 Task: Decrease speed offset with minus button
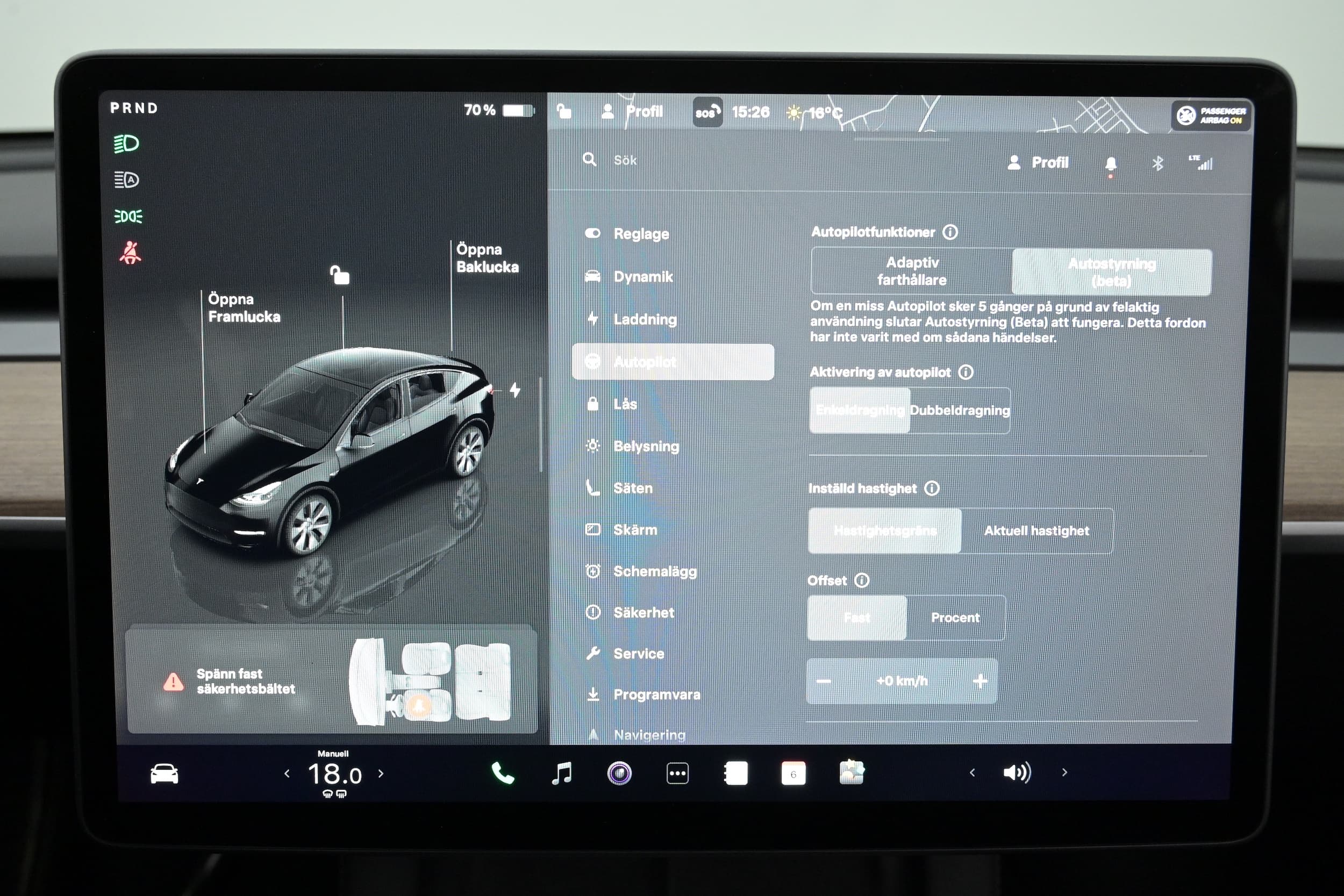click(824, 681)
